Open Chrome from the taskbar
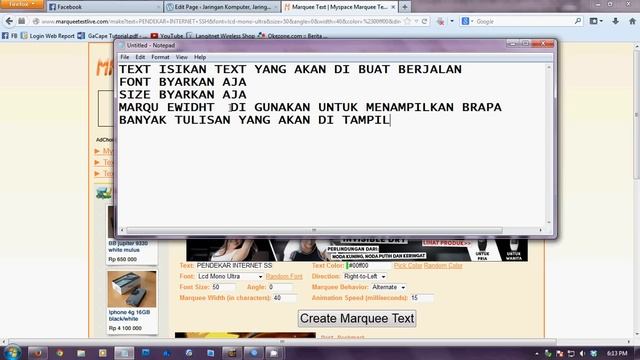640x360 pixels. click(x=60, y=353)
